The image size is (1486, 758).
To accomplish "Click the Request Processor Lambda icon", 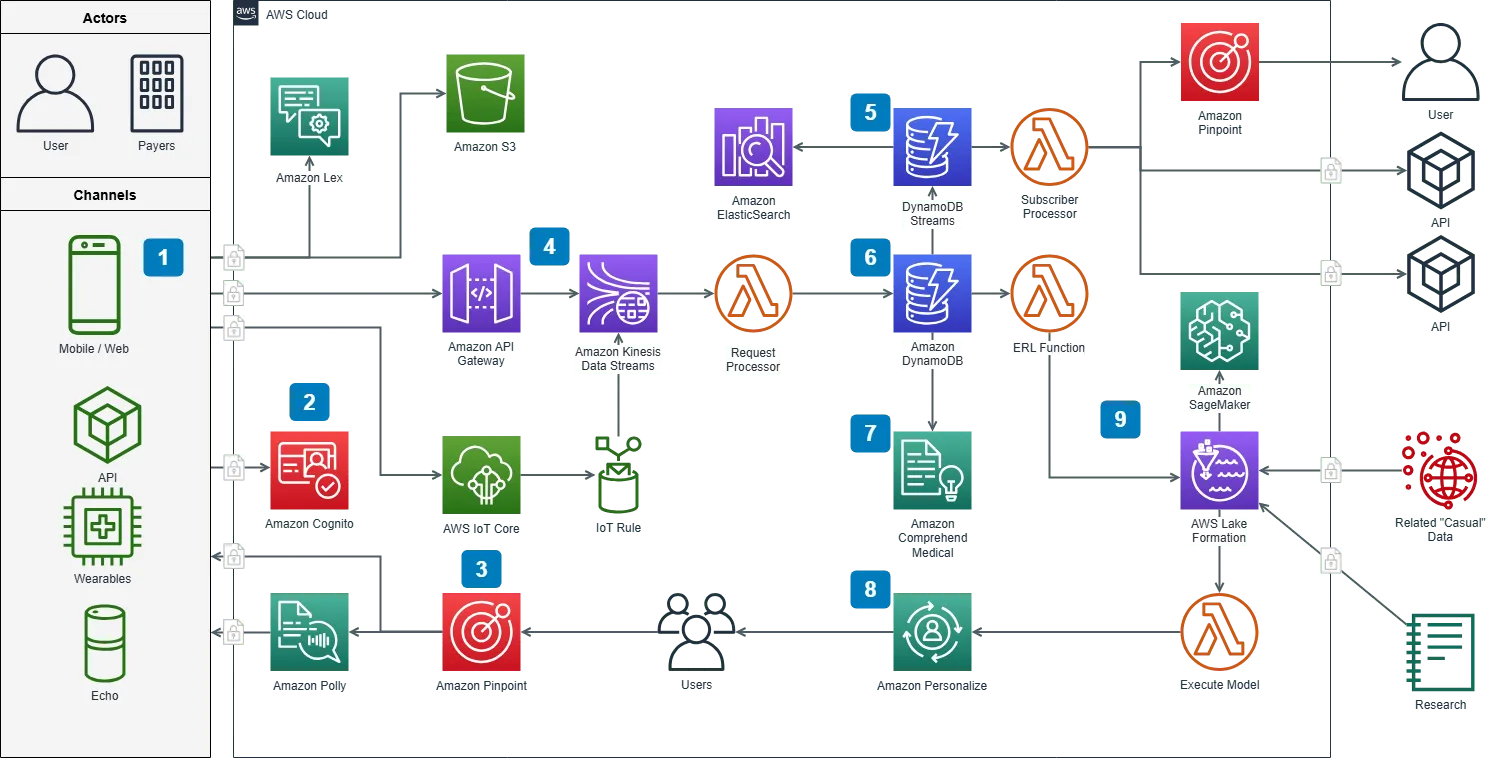I will (x=753, y=294).
